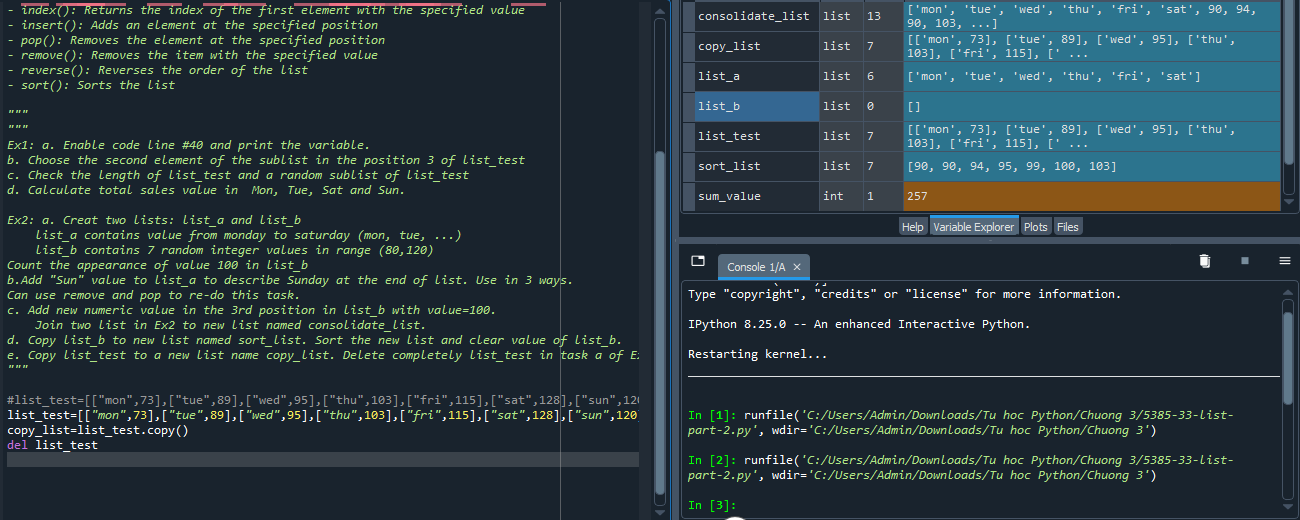Click the consolidate_list value cell

tap(1091, 16)
